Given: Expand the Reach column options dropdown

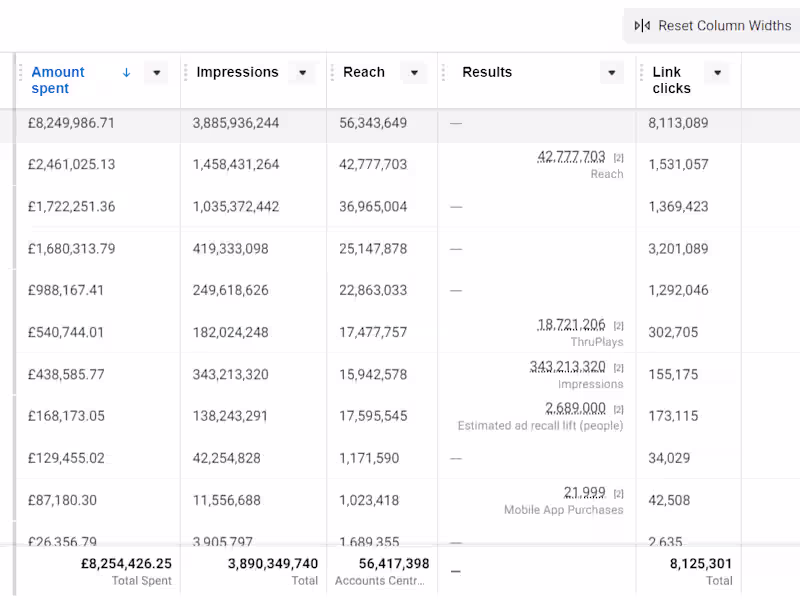Looking at the screenshot, I should click(413, 73).
